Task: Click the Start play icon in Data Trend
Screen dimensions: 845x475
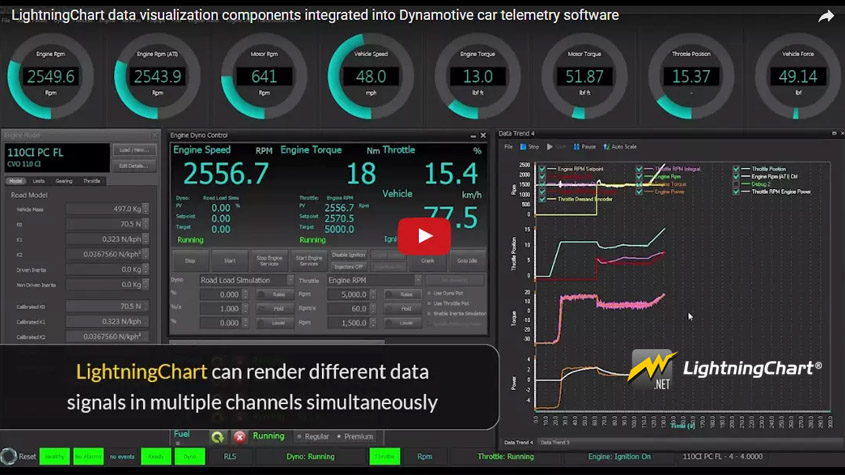Action: coord(550,147)
